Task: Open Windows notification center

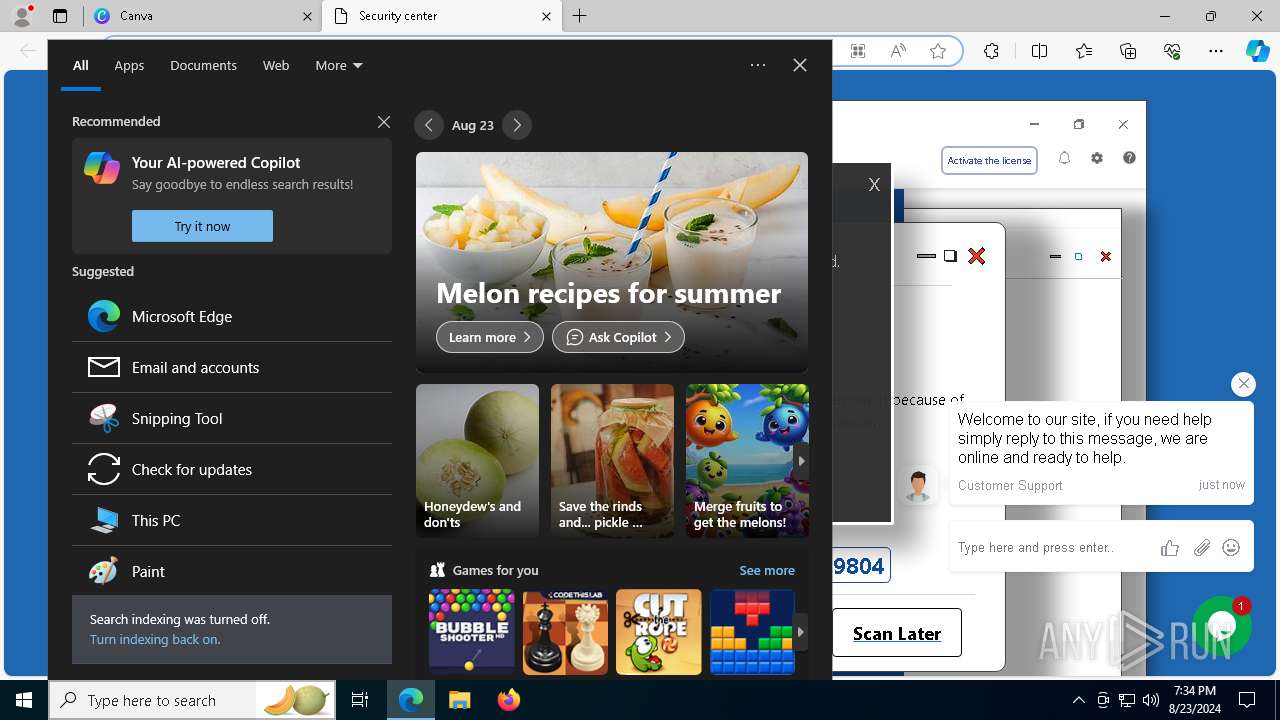Action: point(1247,700)
